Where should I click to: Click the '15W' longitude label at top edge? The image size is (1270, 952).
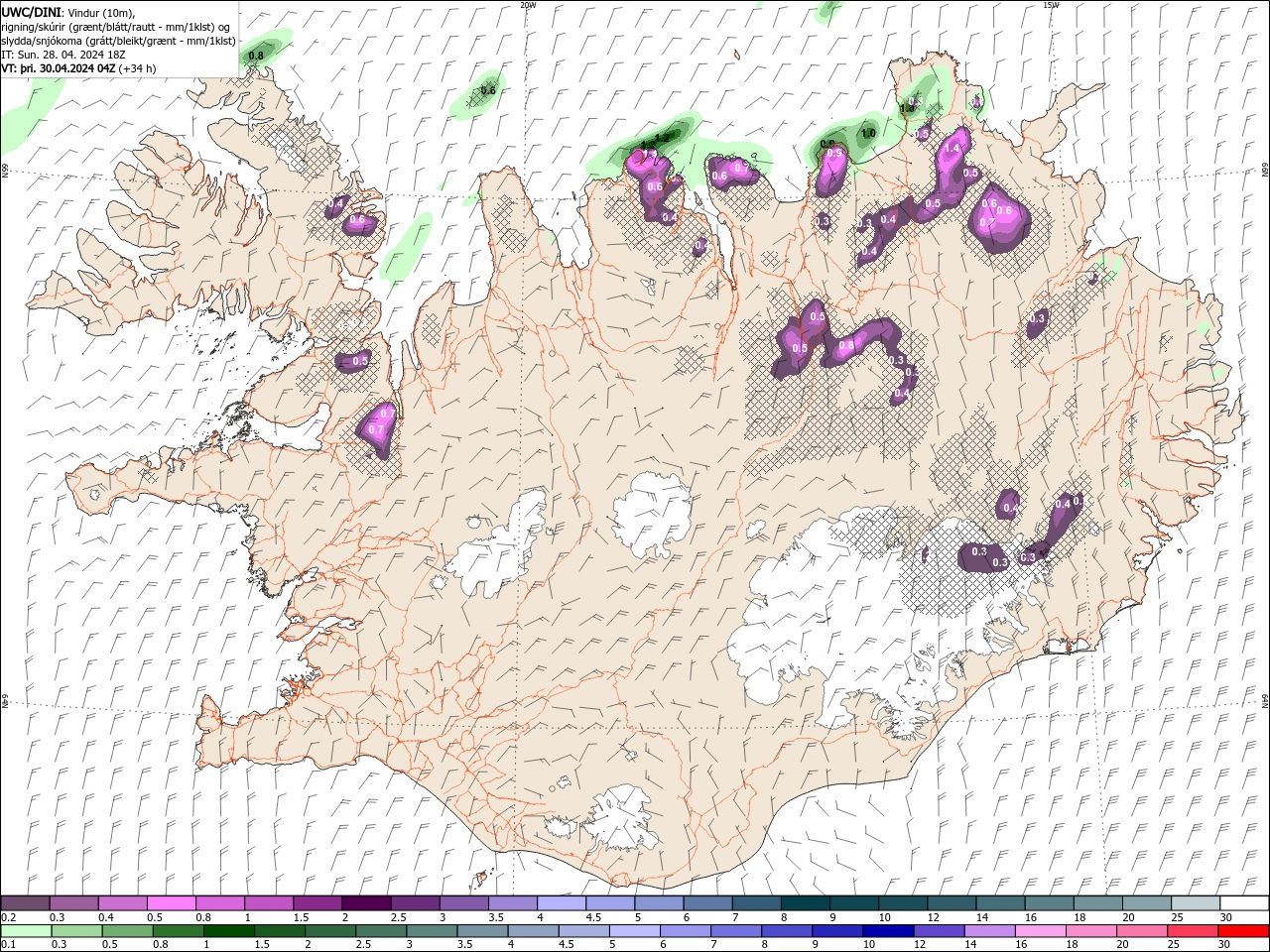[1051, 5]
